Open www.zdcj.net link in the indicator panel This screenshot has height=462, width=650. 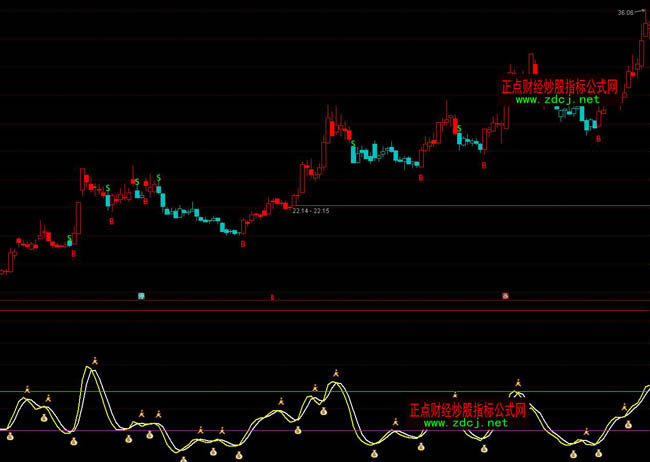[x=465, y=423]
